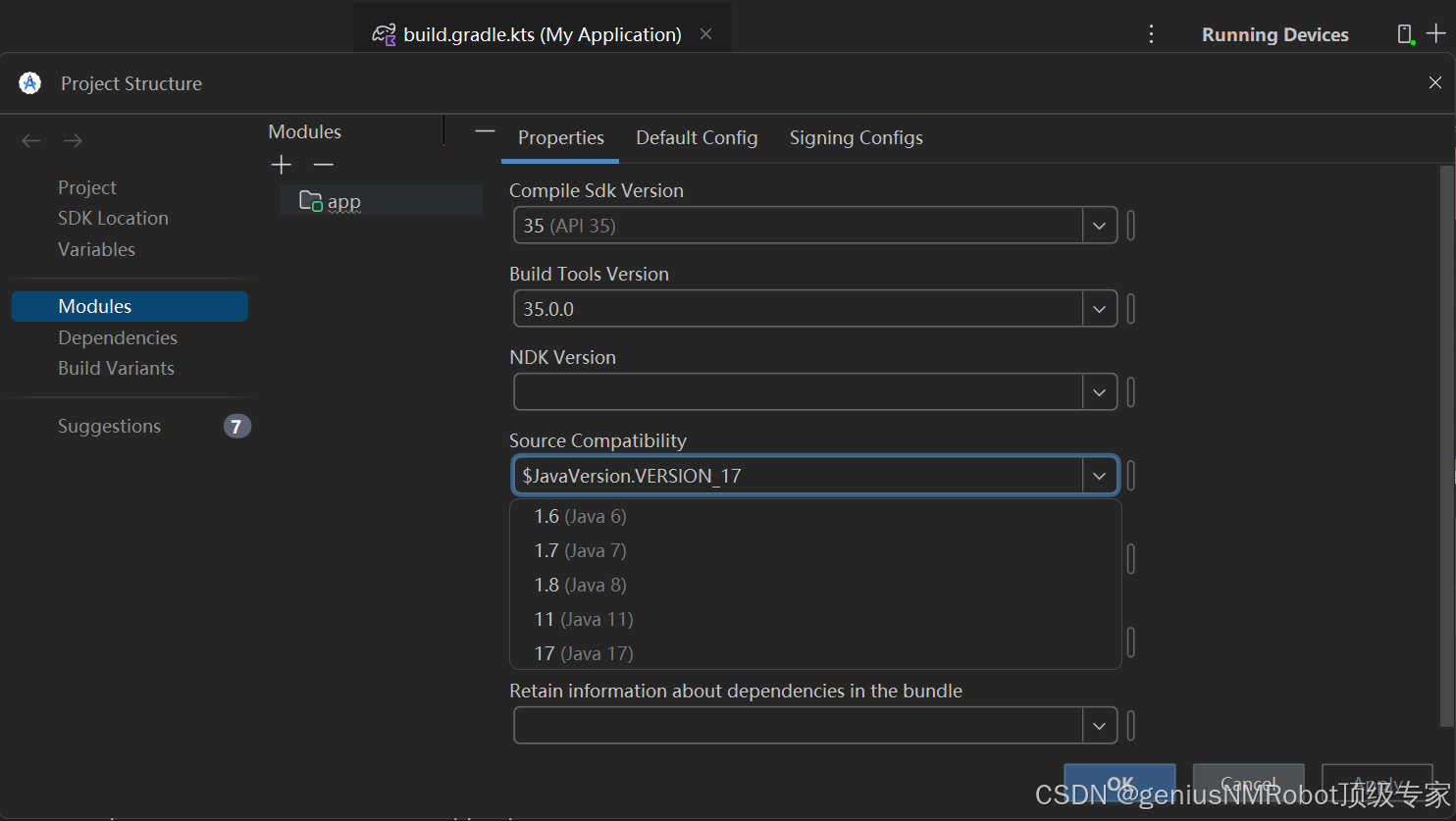
Task: Go to the SDK Location section
Action: tap(113, 218)
